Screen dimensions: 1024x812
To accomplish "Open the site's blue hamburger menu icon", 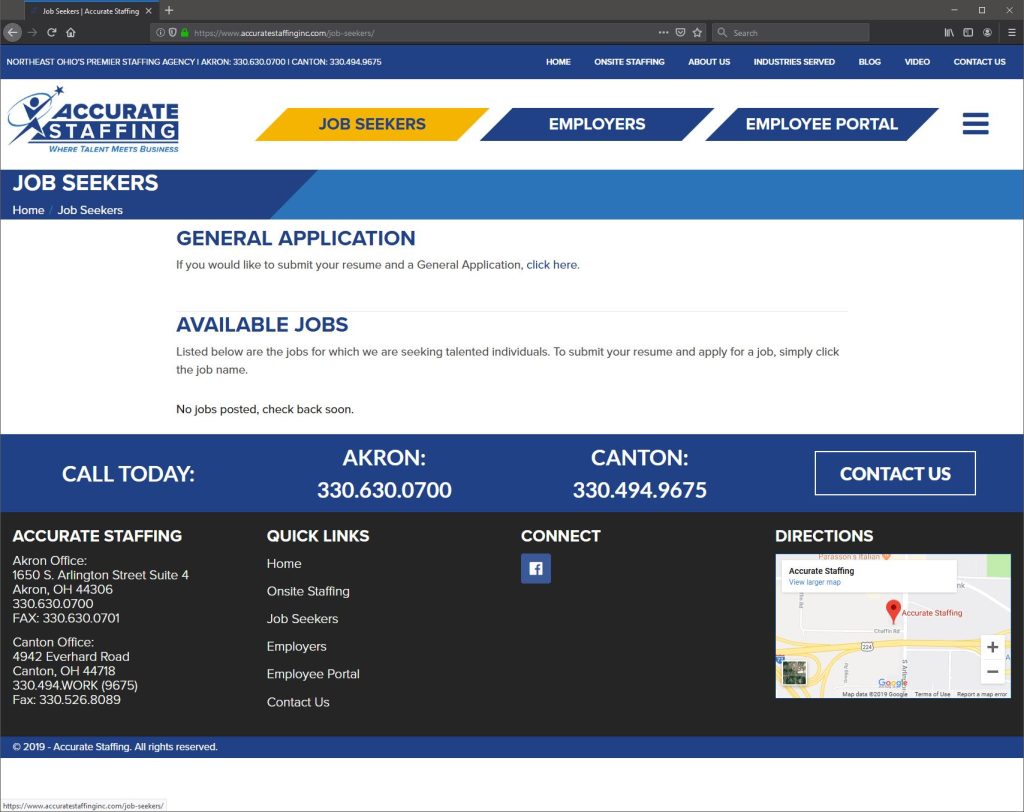I will 976,123.
